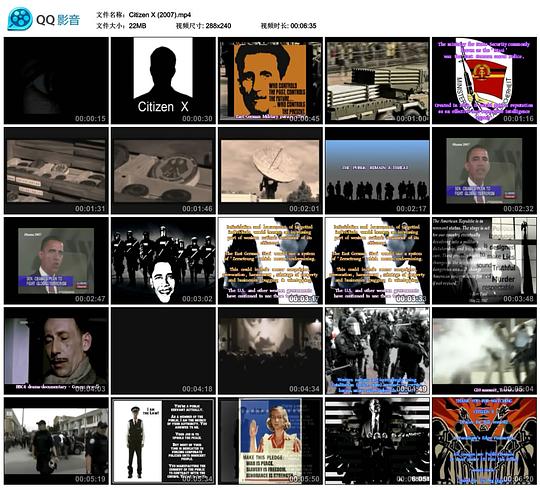Click the mustached man frame at 00:04:03

click(x=56, y=351)
